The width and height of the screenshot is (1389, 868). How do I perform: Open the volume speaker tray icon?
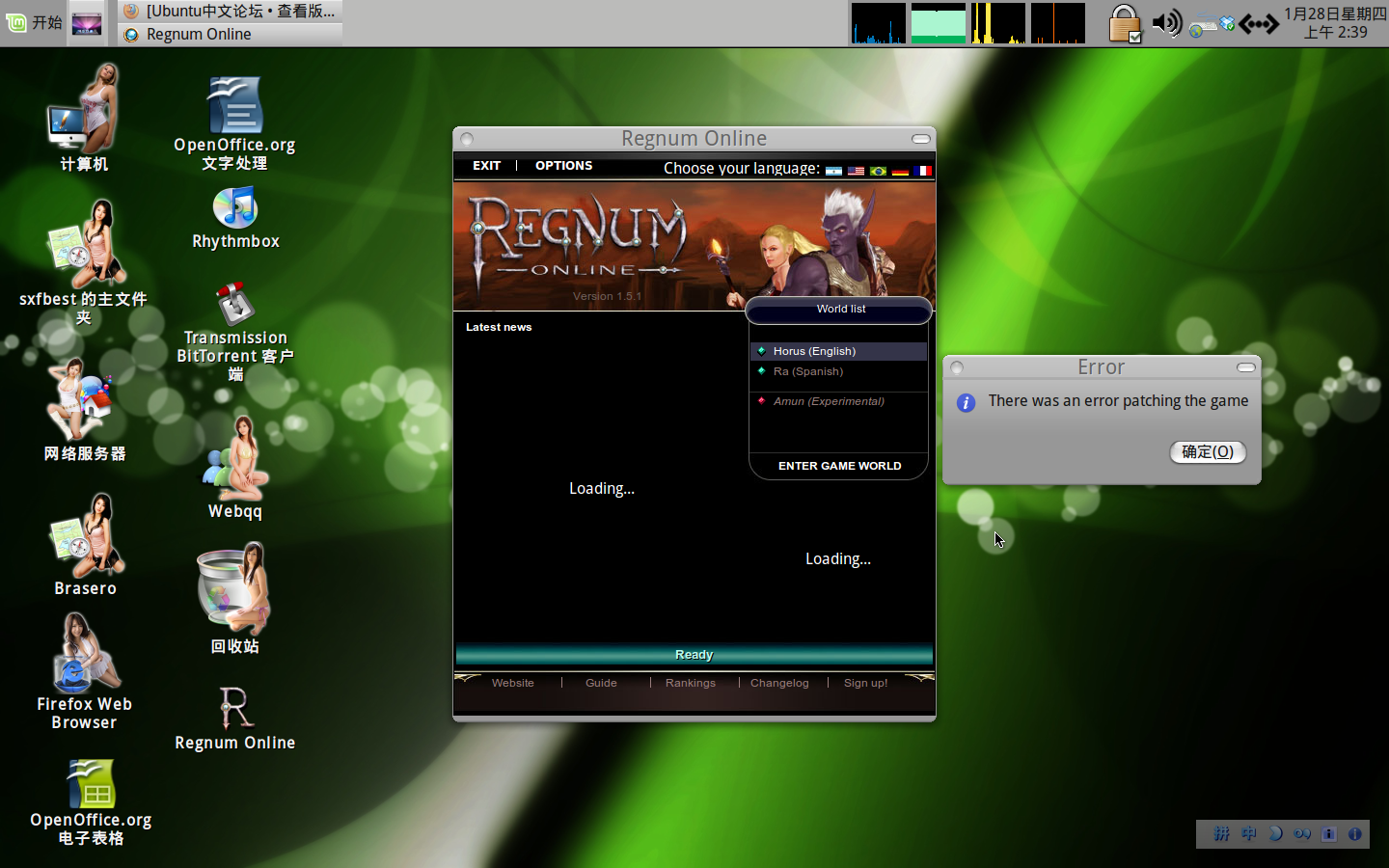1167,22
